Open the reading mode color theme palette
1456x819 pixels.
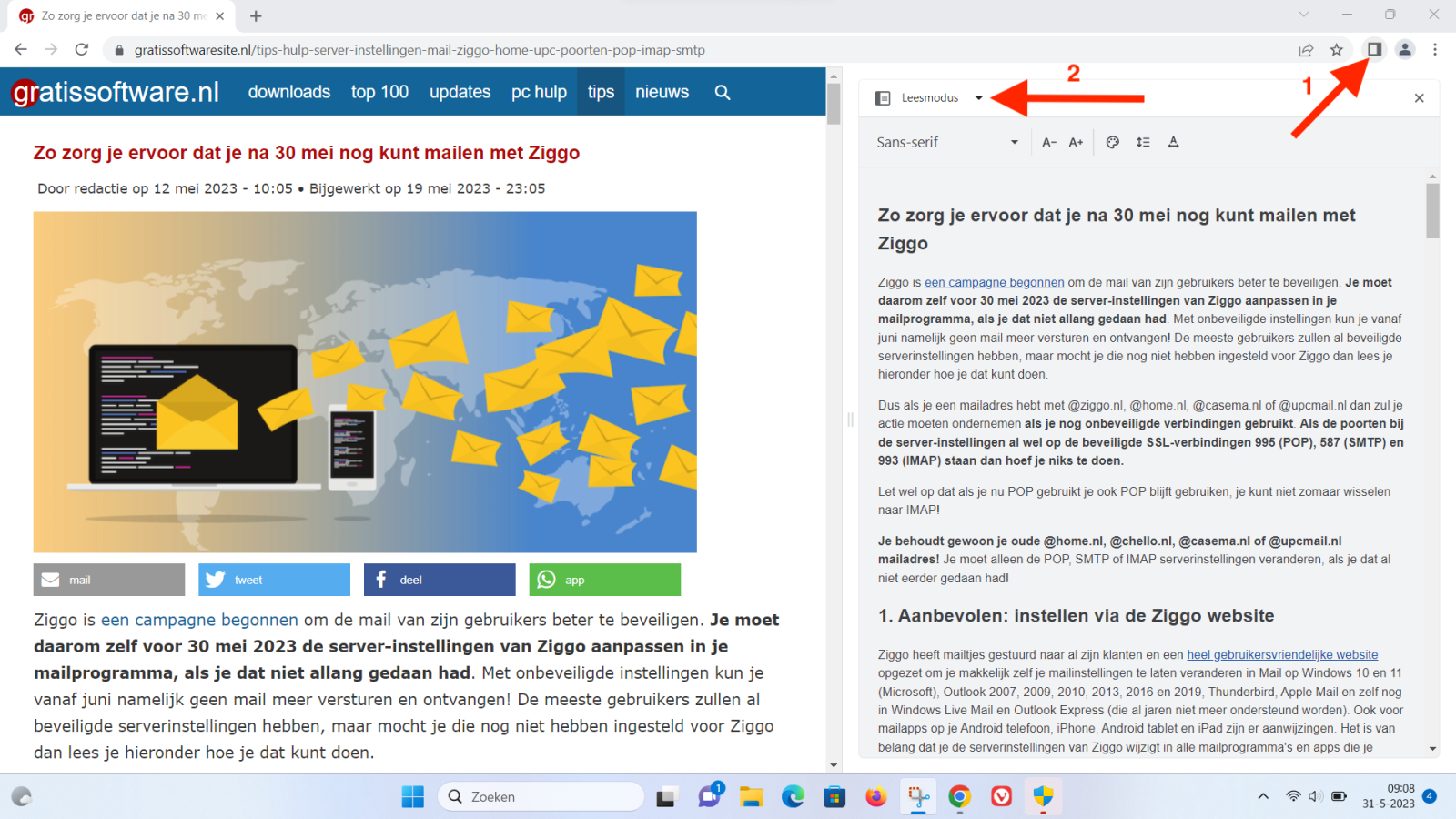(1112, 142)
